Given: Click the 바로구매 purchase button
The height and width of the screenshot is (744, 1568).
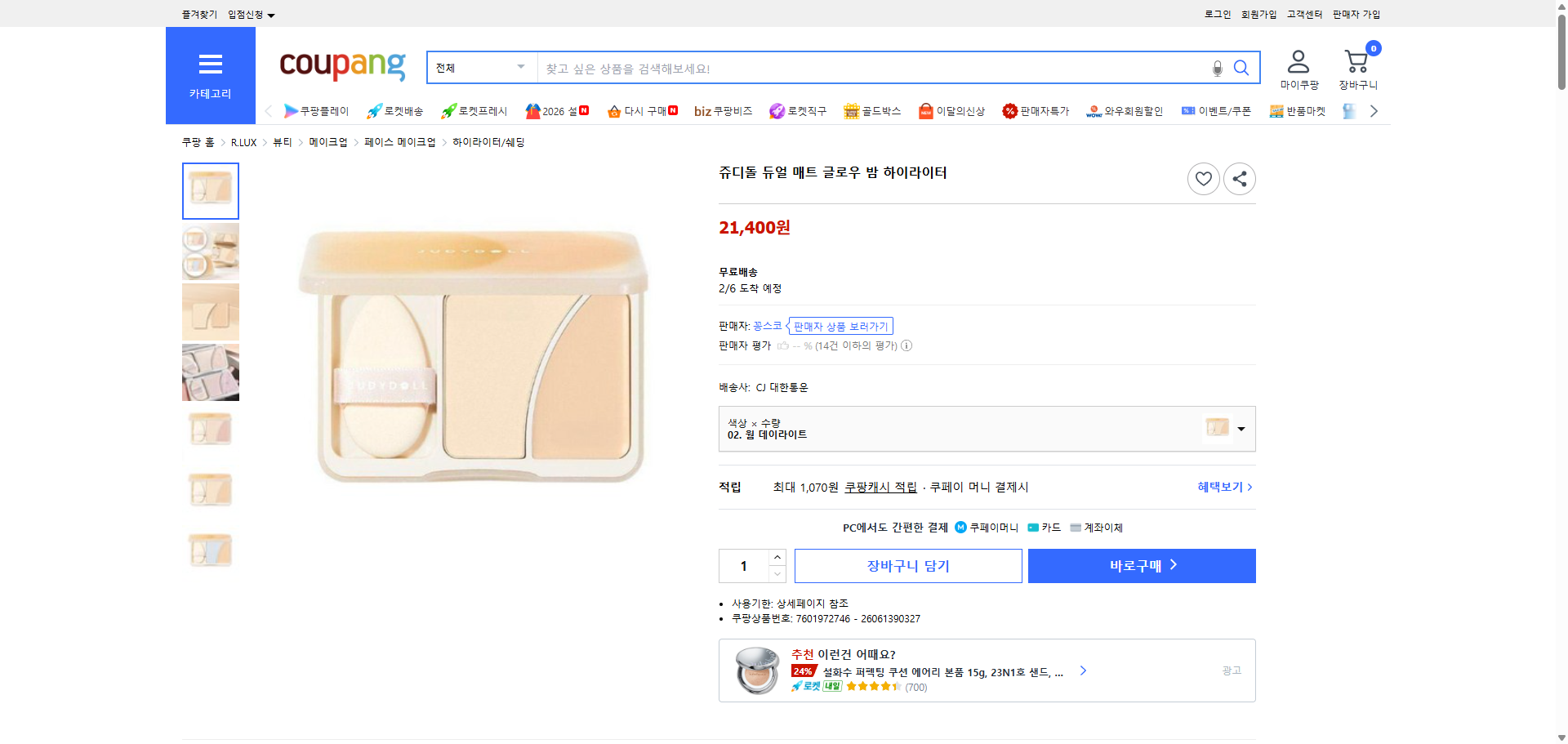Looking at the screenshot, I should point(1141,565).
